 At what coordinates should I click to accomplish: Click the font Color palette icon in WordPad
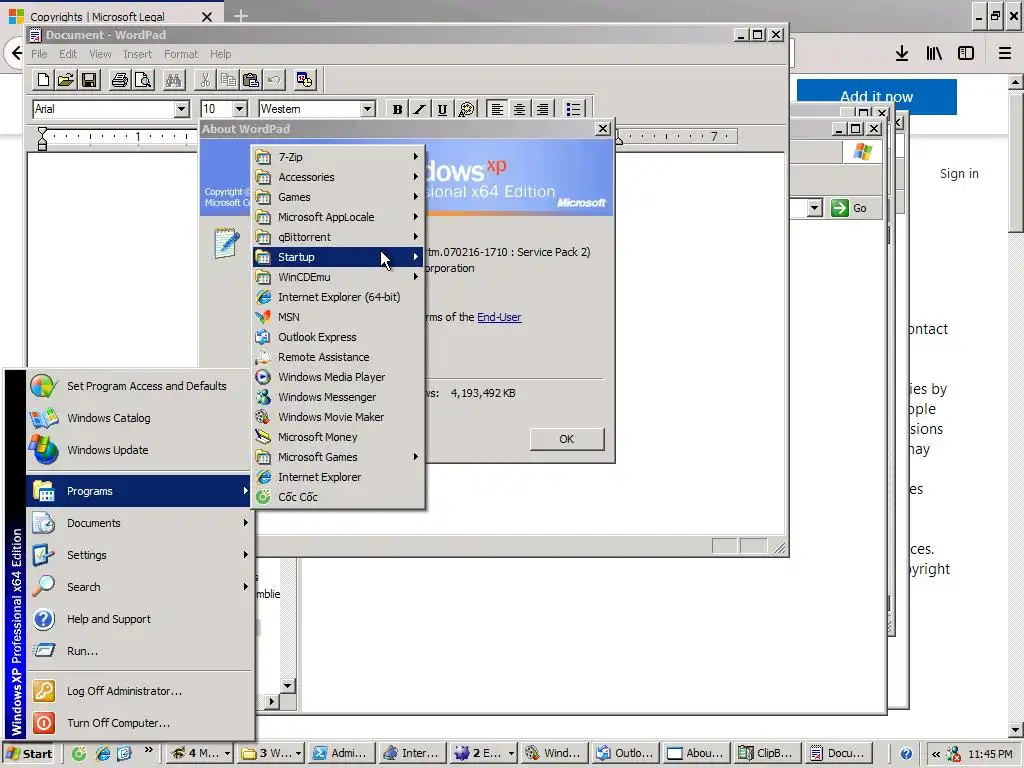click(466, 109)
